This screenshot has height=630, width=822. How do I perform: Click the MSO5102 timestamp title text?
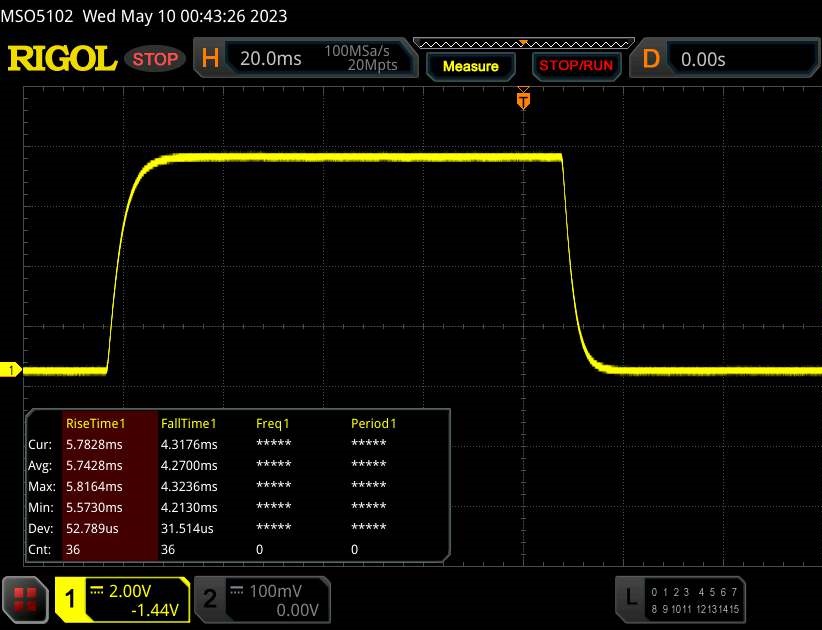(144, 16)
